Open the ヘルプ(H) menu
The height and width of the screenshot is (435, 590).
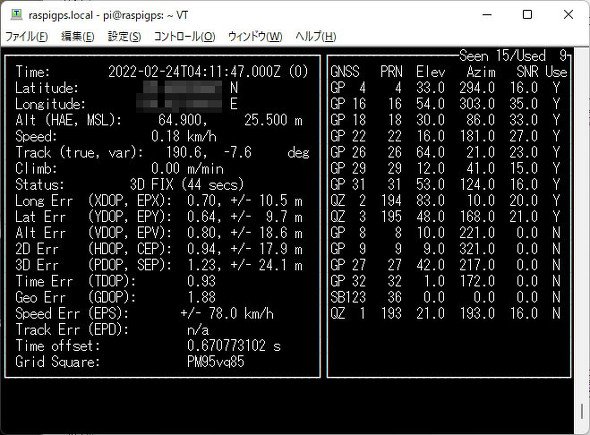click(x=315, y=37)
